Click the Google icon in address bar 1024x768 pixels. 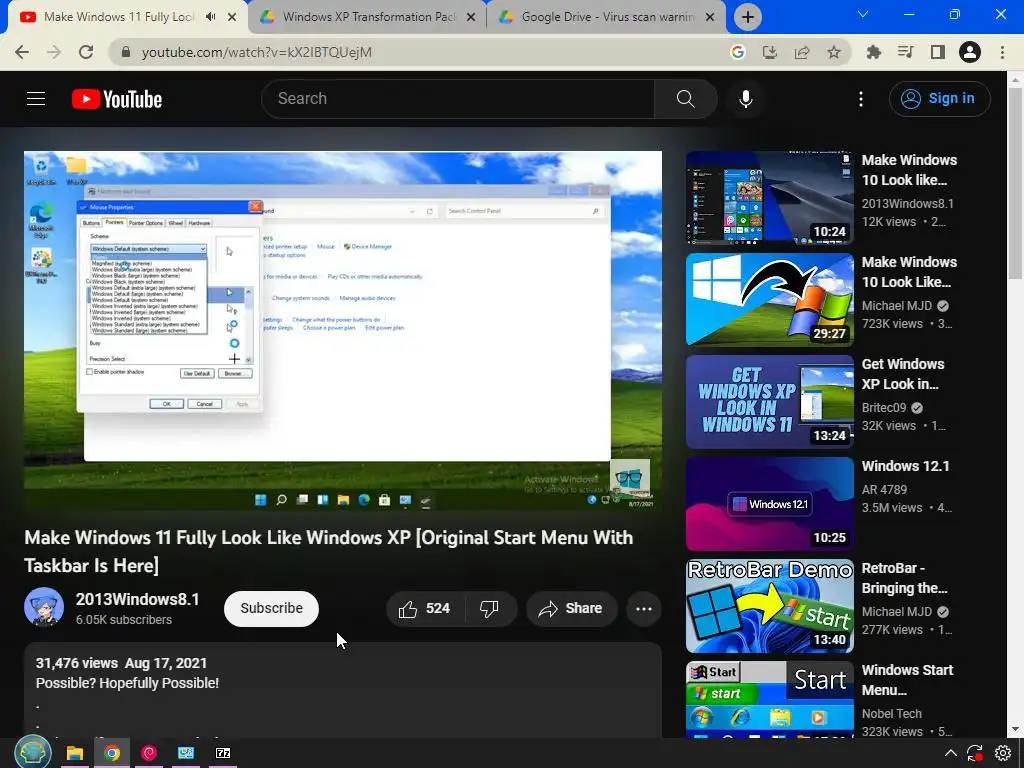[738, 52]
